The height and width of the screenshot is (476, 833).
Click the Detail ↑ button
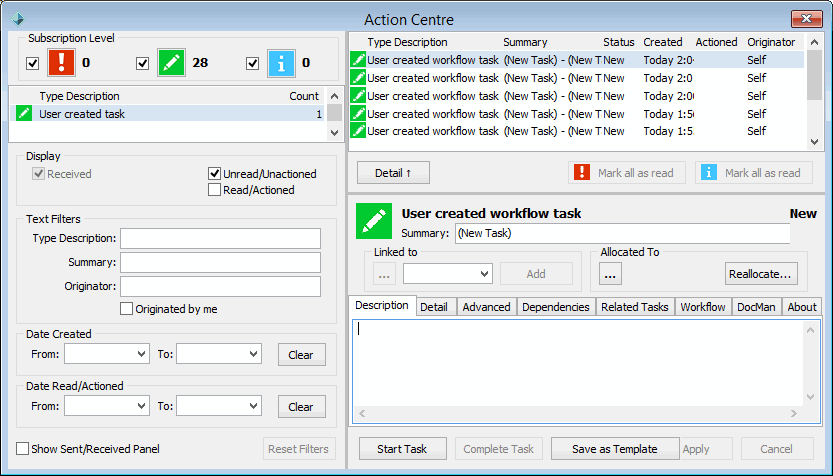pos(393,173)
